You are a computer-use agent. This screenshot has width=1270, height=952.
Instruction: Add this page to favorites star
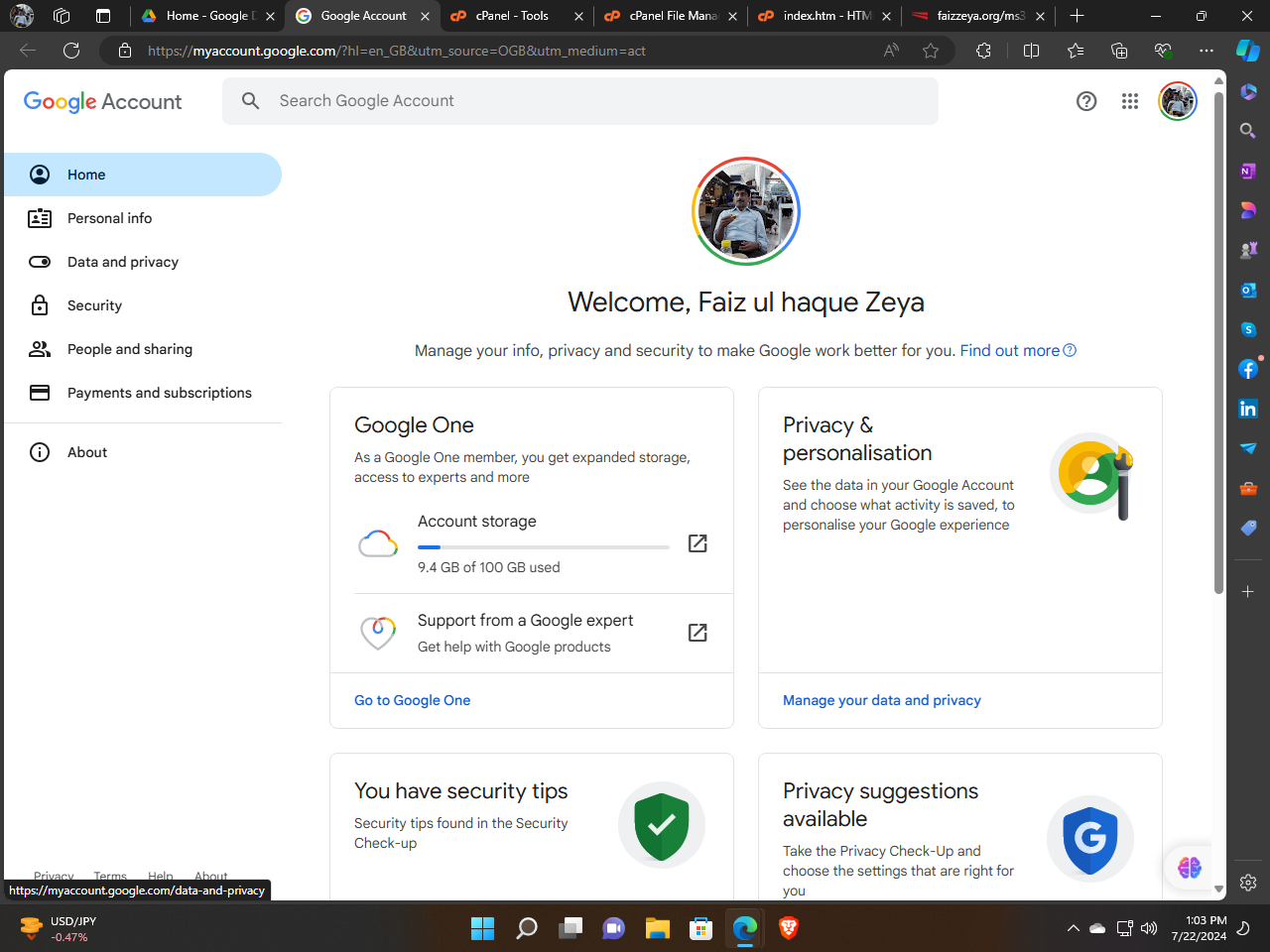coord(931,51)
